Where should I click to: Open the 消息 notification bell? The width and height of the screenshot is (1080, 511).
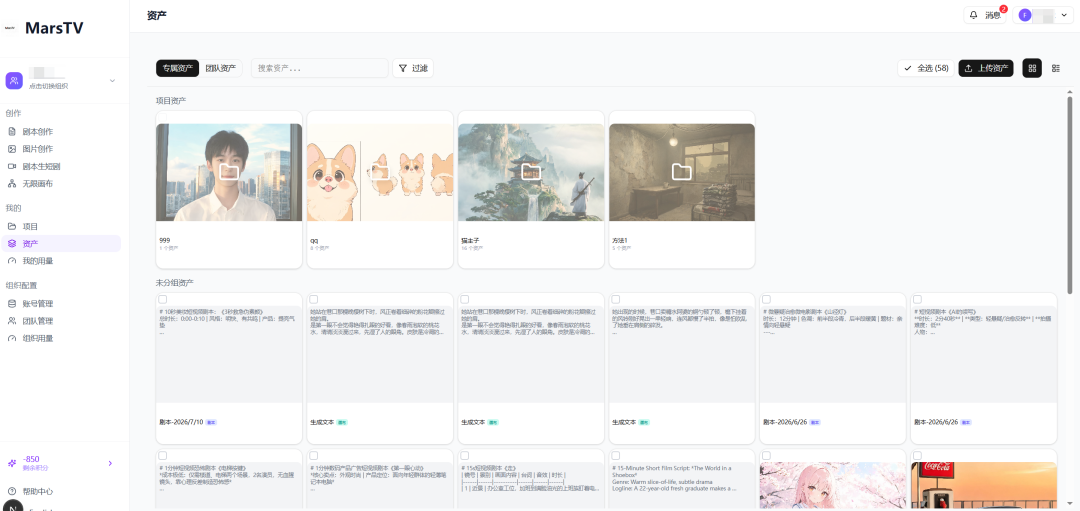tap(973, 14)
